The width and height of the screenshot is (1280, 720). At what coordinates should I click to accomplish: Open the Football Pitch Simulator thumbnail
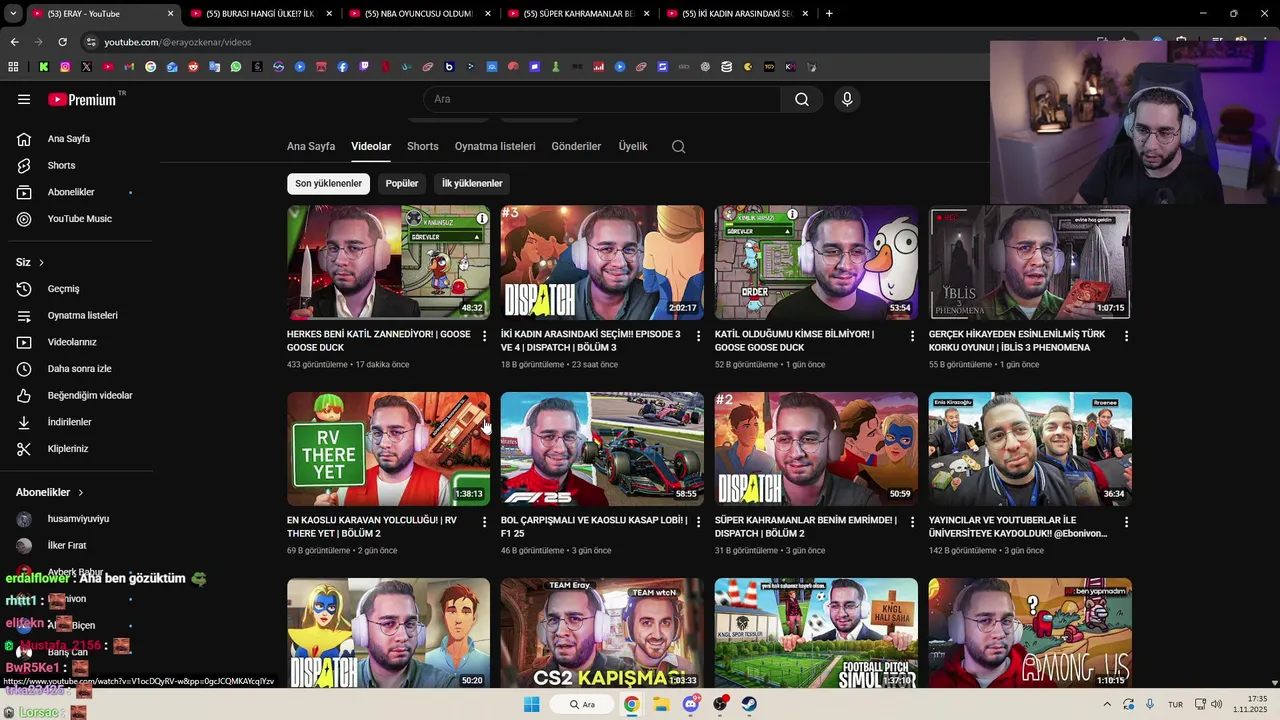tap(816, 633)
